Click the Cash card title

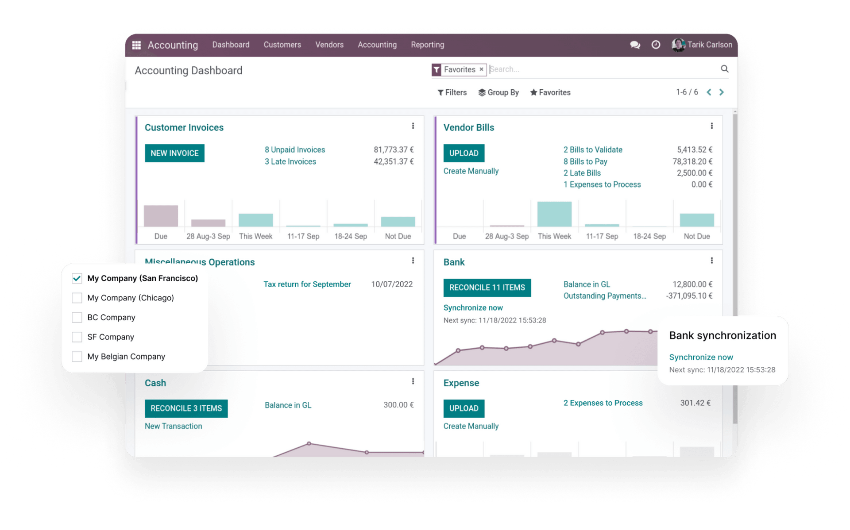(156, 383)
